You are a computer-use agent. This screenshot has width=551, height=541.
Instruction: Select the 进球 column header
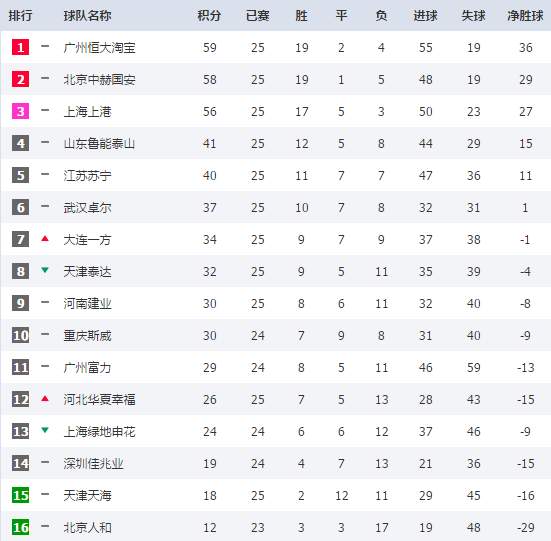tap(425, 16)
